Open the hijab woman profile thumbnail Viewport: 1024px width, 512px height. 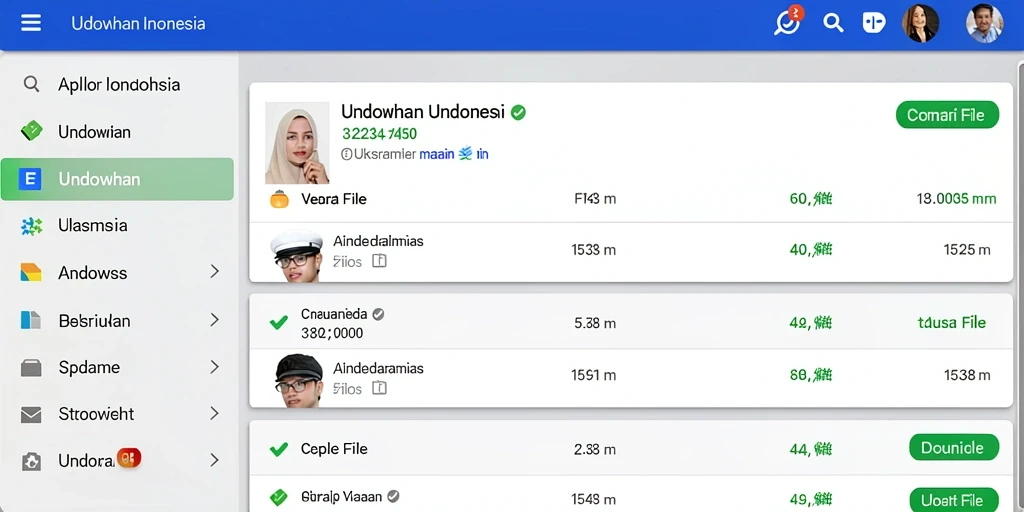pyautogui.click(x=297, y=142)
